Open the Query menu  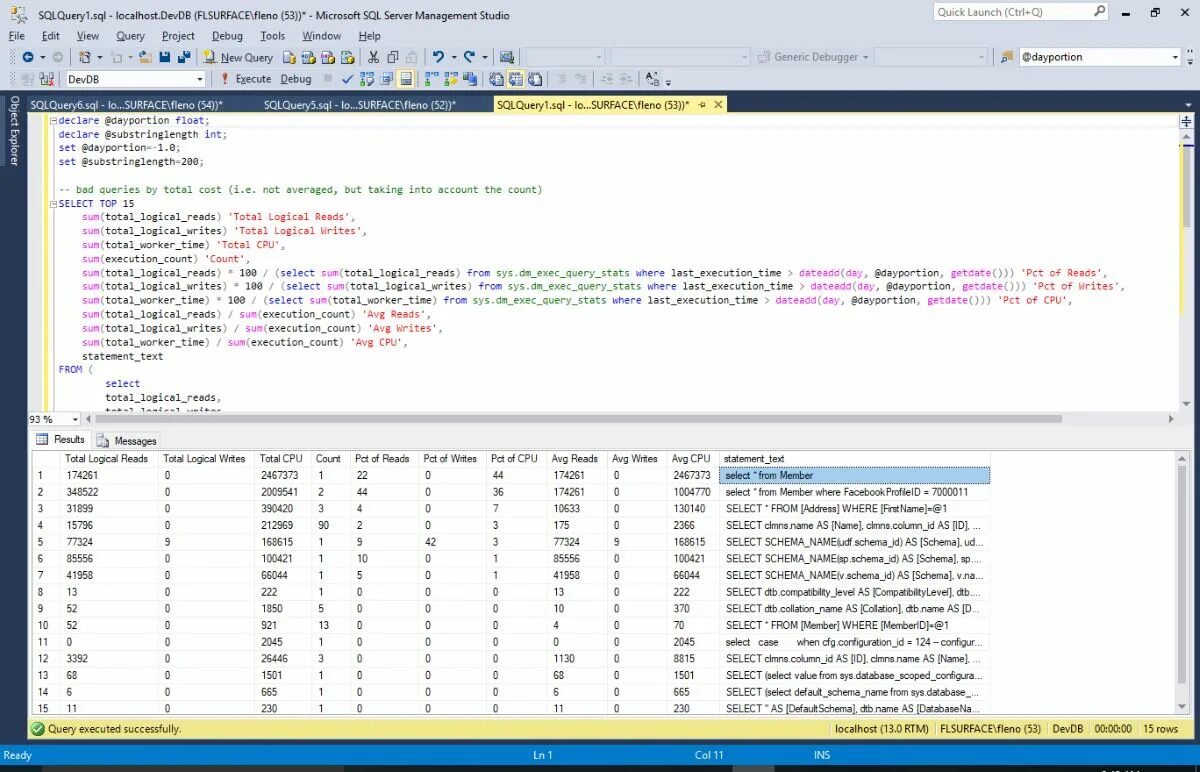click(130, 35)
